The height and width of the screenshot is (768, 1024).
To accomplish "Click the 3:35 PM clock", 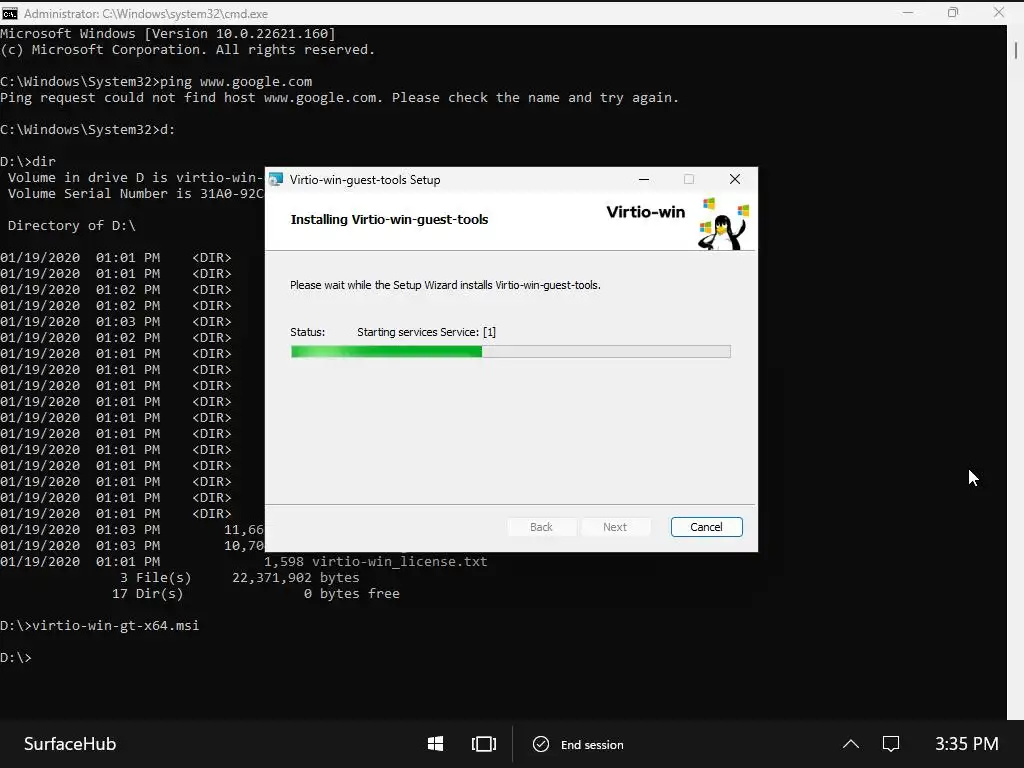I will pyautogui.click(x=967, y=744).
